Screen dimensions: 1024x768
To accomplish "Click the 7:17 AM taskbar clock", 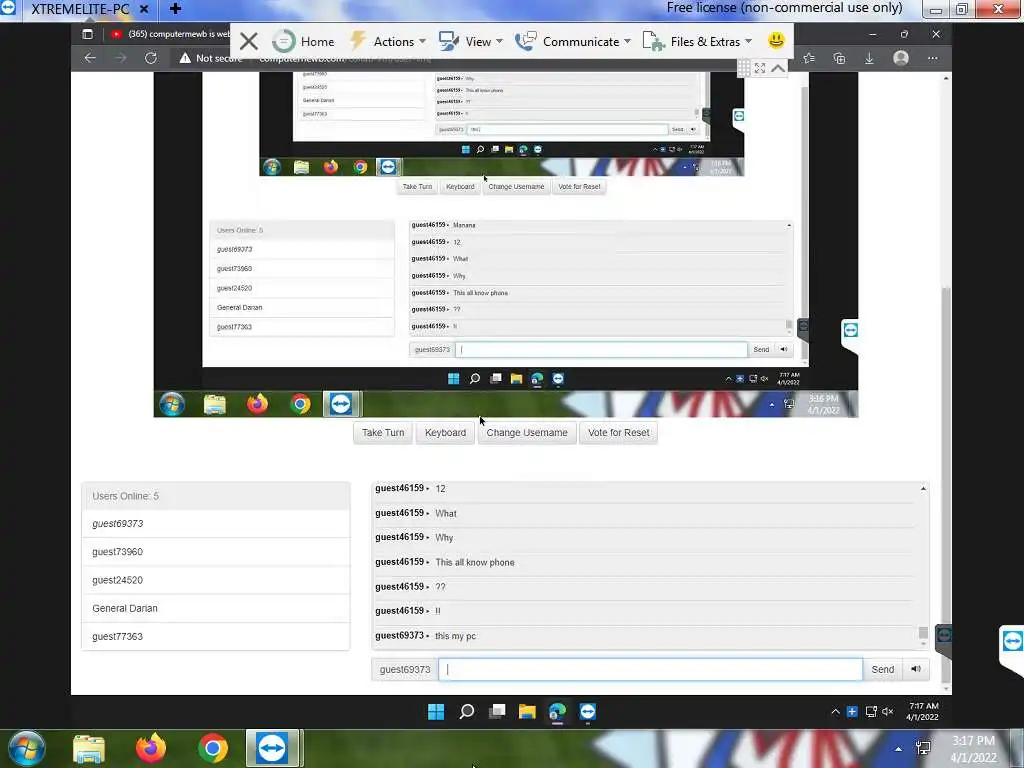I will tap(923, 712).
